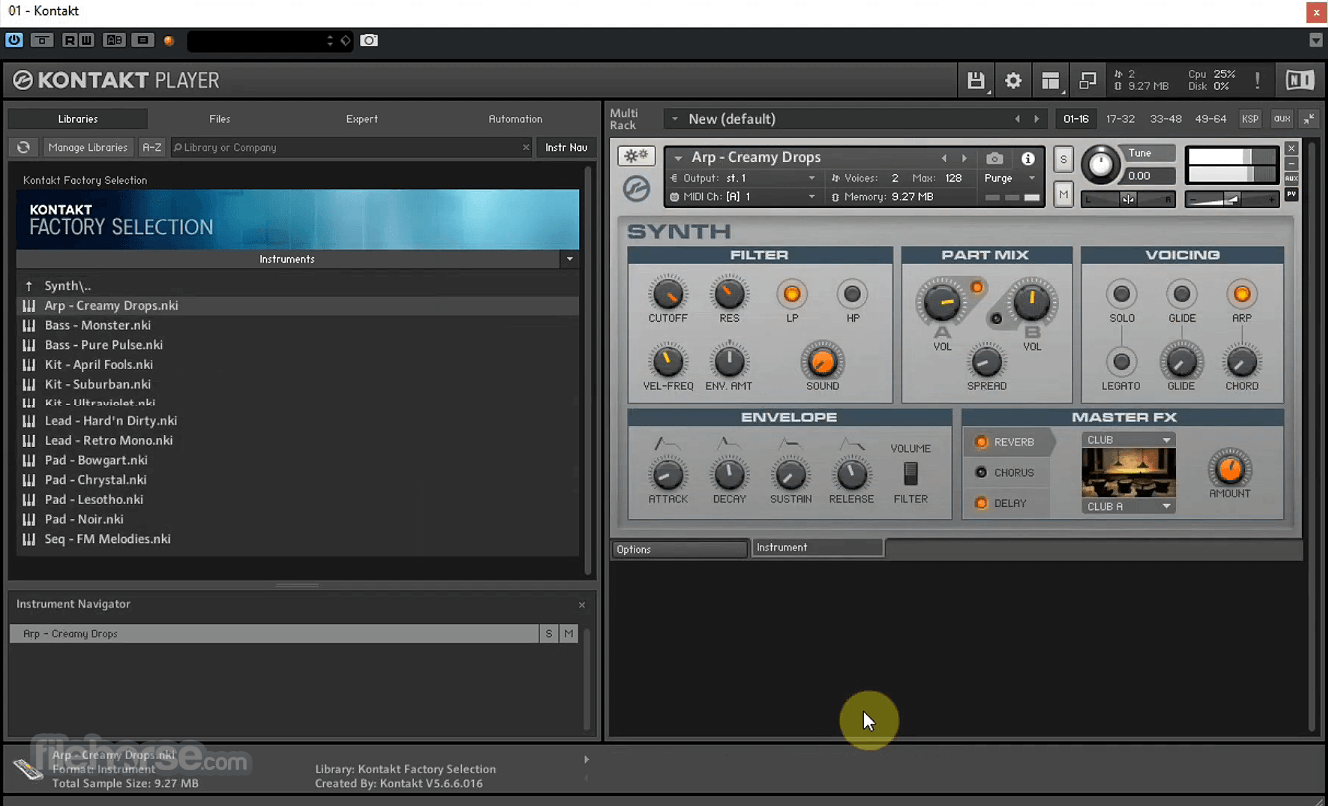Open the instrument snapshot camera view
1328x806 pixels.
coord(994,158)
